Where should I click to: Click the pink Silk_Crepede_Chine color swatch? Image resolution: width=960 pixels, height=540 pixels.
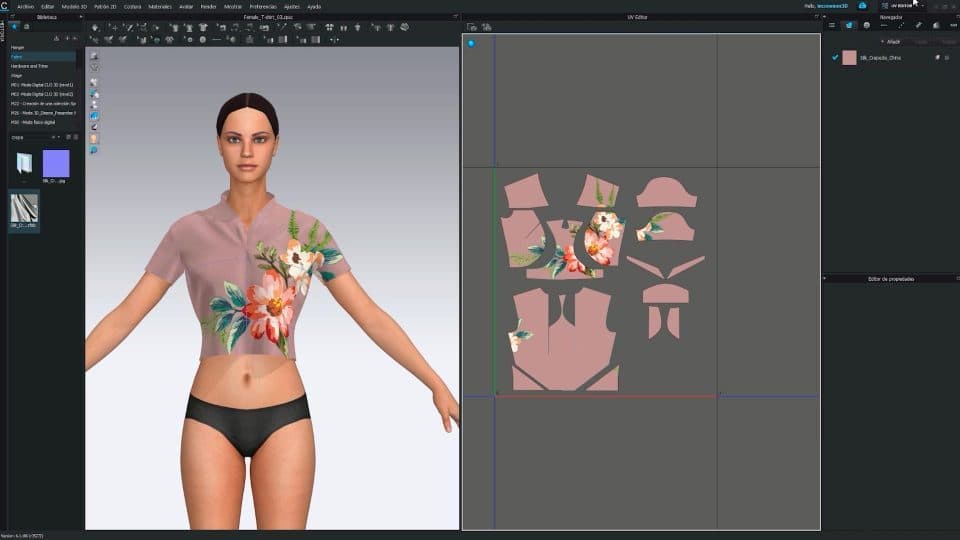pyautogui.click(x=849, y=58)
